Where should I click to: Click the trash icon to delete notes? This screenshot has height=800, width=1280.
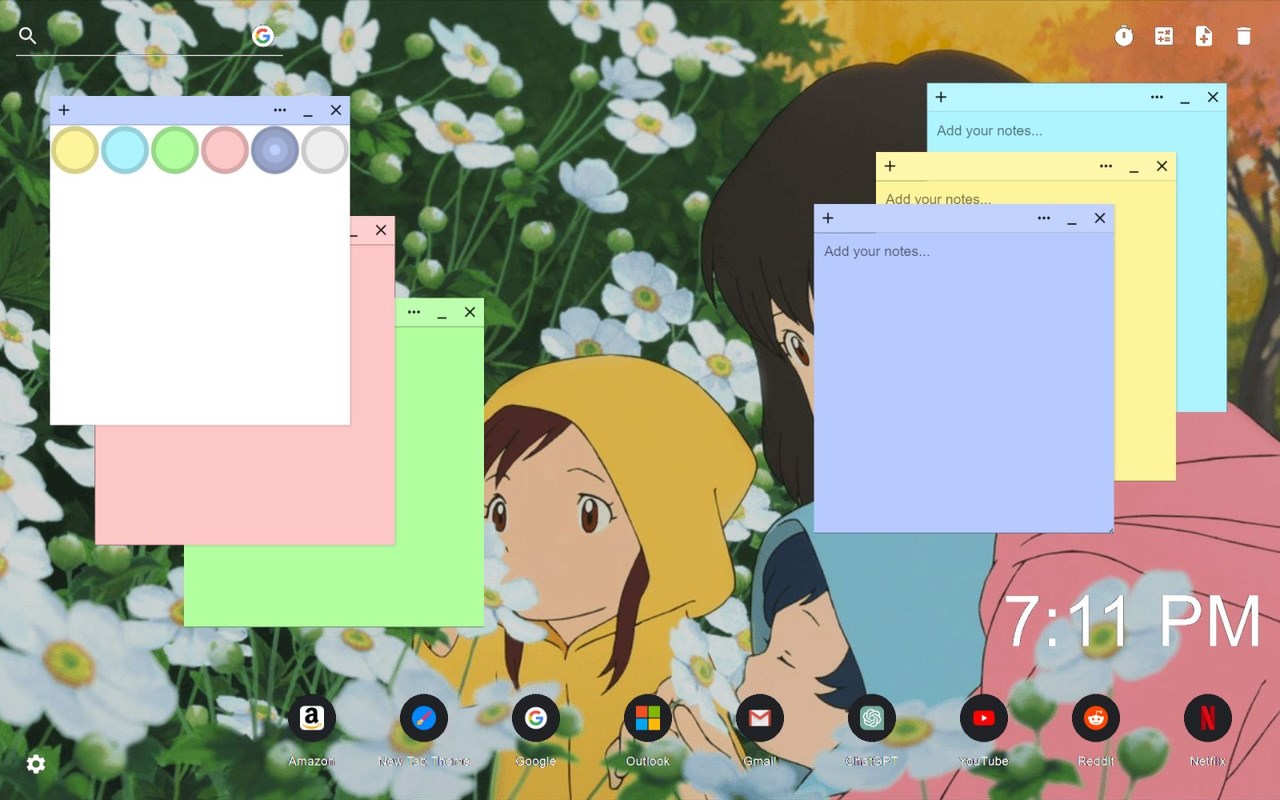coord(1244,37)
